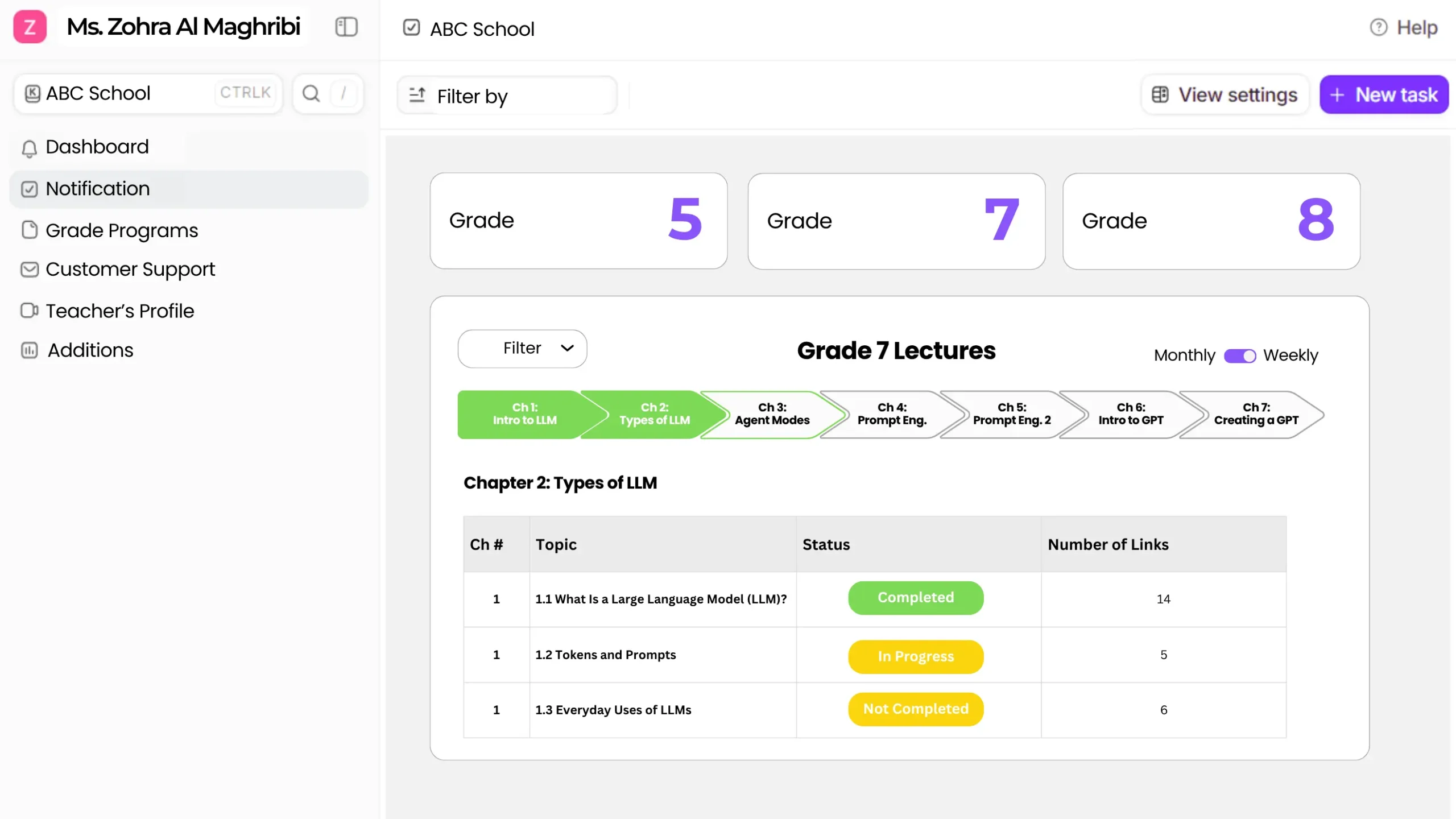Open Teacher's Profile in sidebar

(x=119, y=311)
